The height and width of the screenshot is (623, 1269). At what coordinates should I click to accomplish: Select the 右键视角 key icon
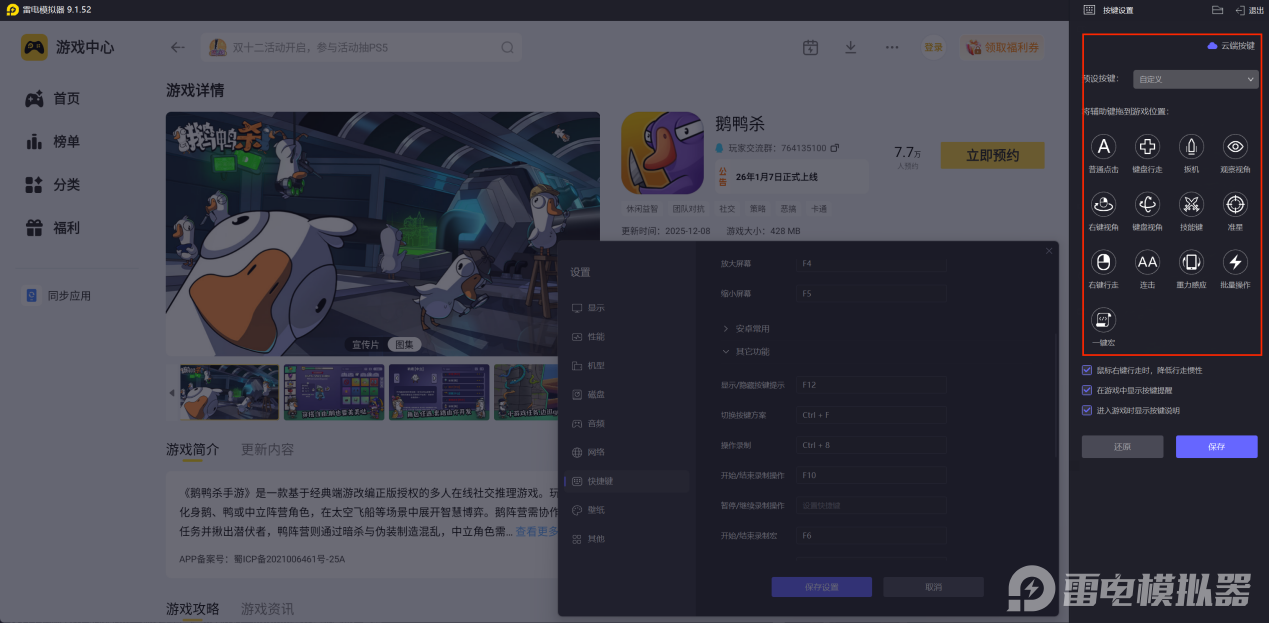(x=1103, y=205)
